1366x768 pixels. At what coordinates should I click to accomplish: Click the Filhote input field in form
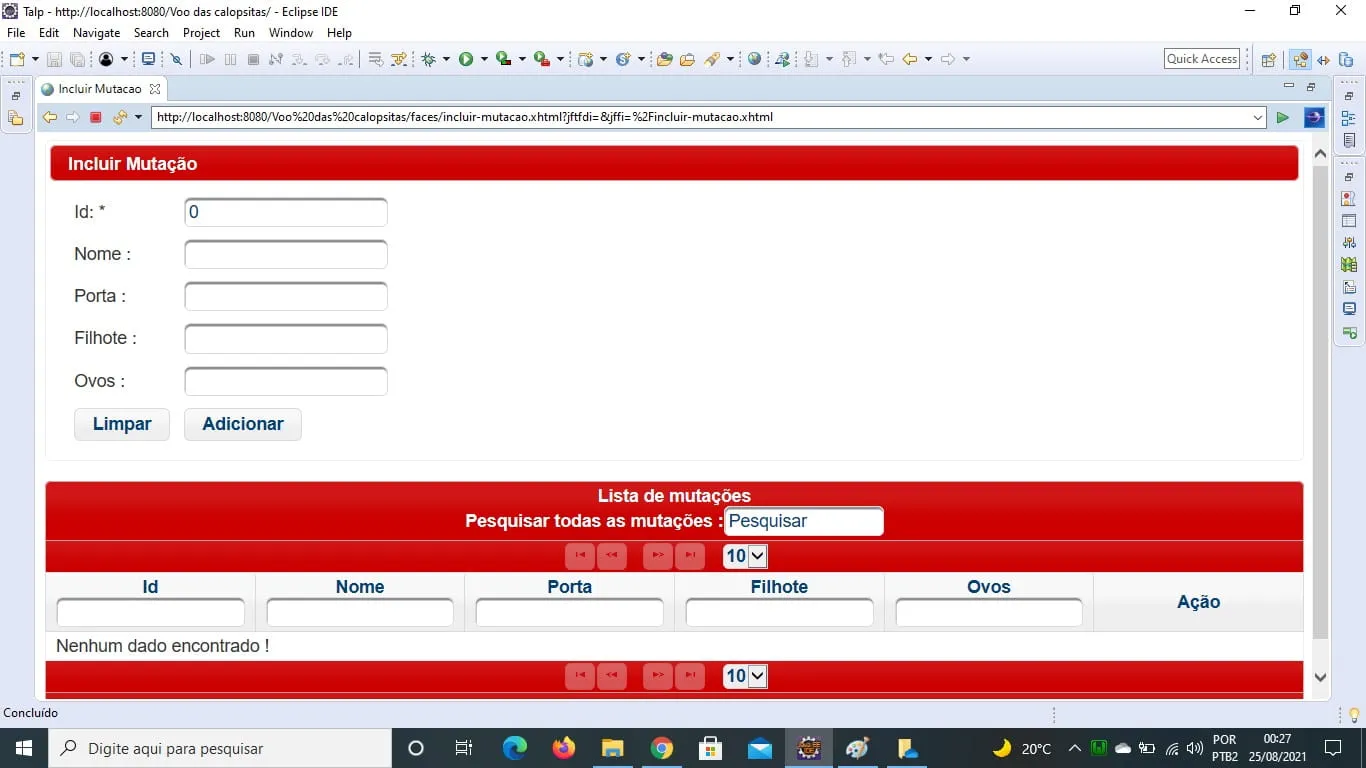pos(286,339)
